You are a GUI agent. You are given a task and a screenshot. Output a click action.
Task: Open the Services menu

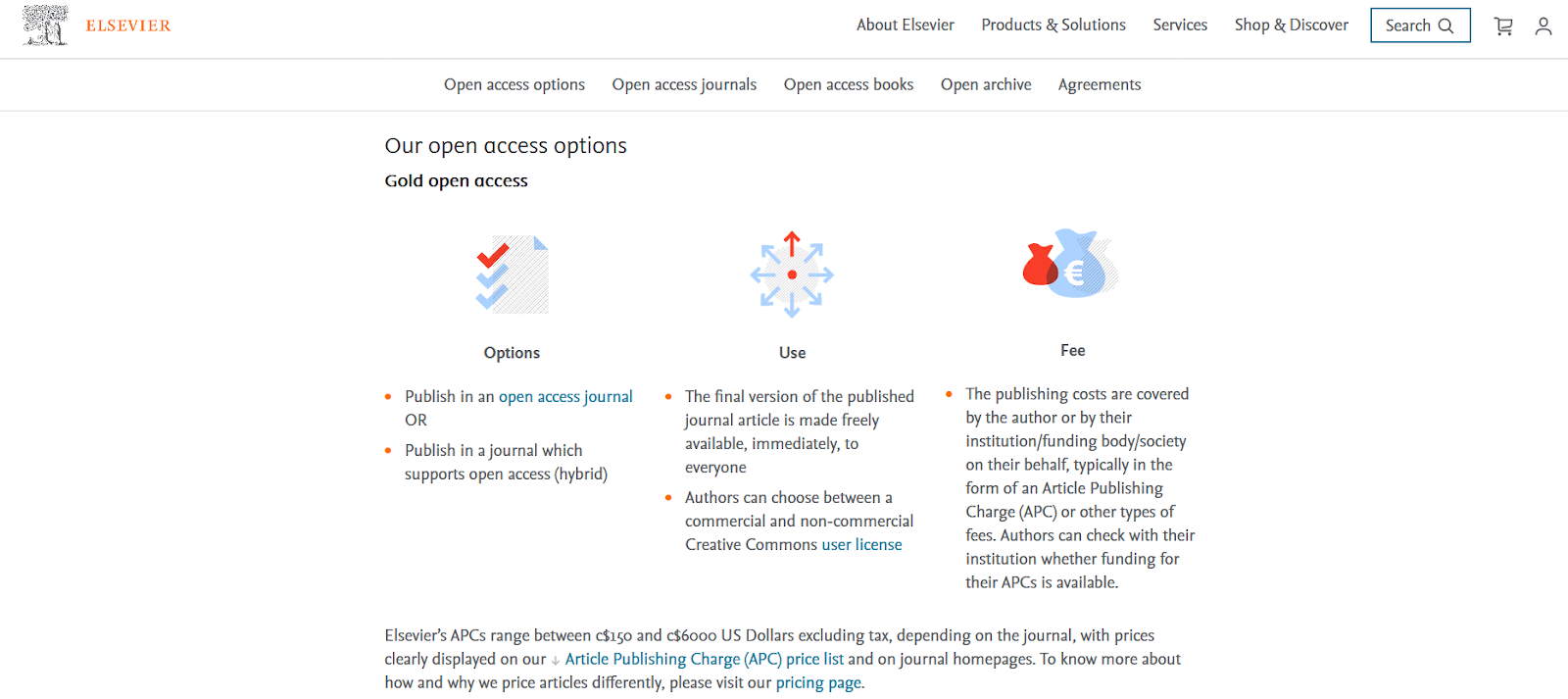1180,25
